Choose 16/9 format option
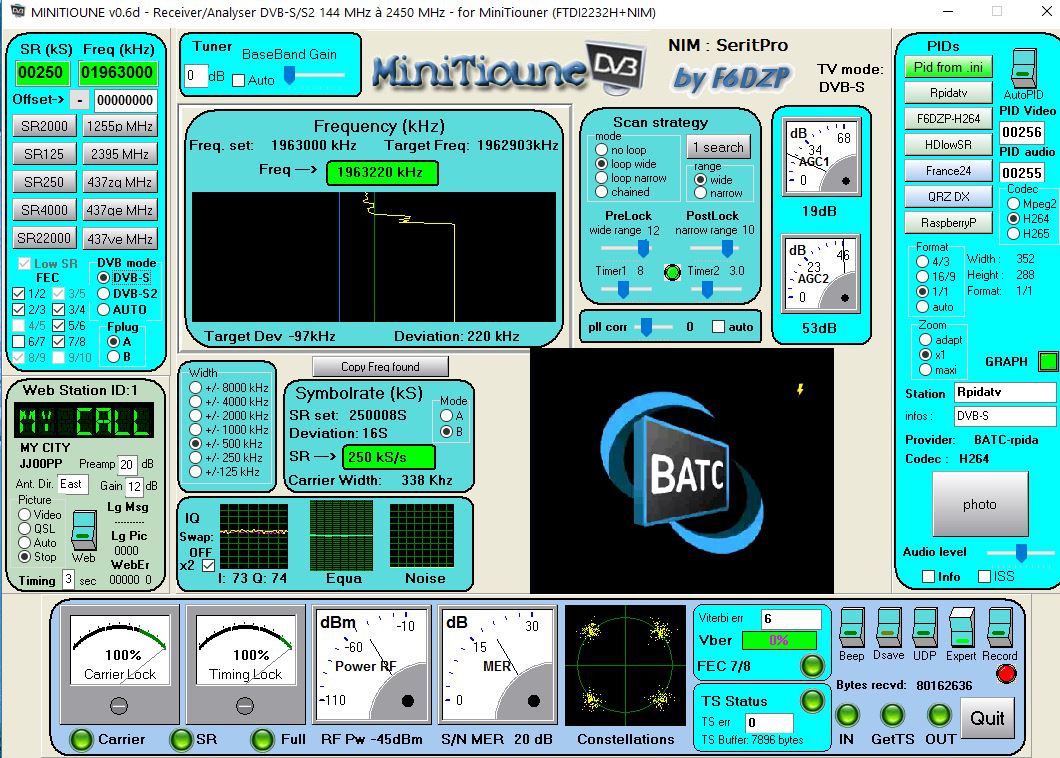The height and width of the screenshot is (758, 1060). click(922, 276)
